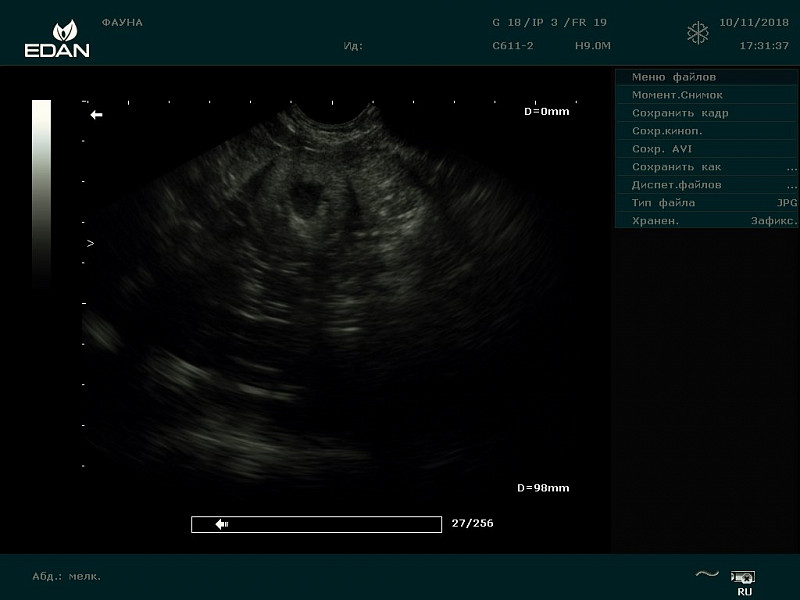Click the tilde signal icon in status bar

point(707,574)
